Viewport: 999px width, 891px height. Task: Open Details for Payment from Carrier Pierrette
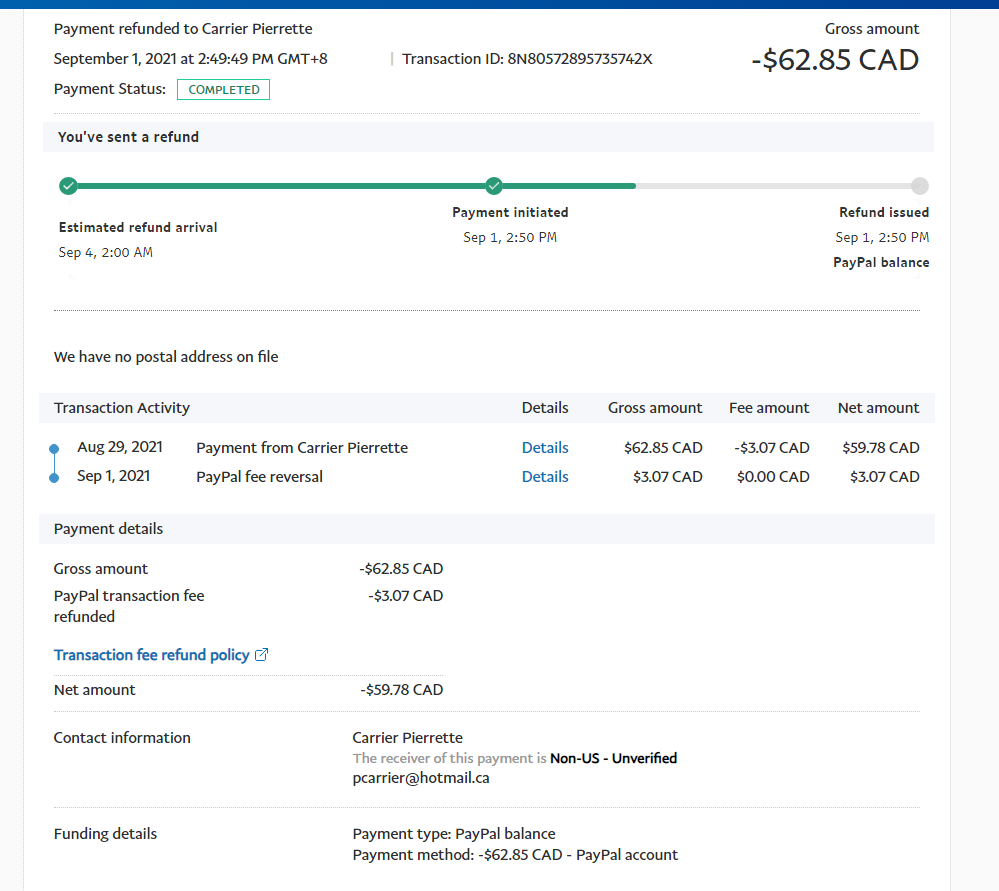click(x=545, y=448)
